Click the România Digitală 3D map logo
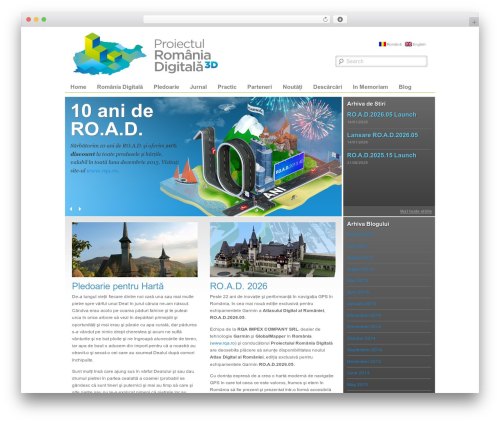The image size is (500, 423). tap(110, 54)
